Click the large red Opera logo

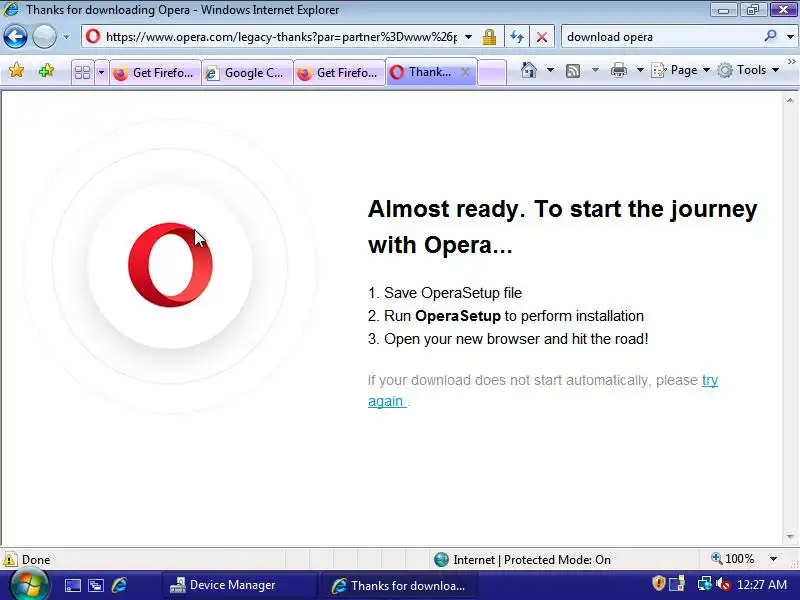click(170, 265)
